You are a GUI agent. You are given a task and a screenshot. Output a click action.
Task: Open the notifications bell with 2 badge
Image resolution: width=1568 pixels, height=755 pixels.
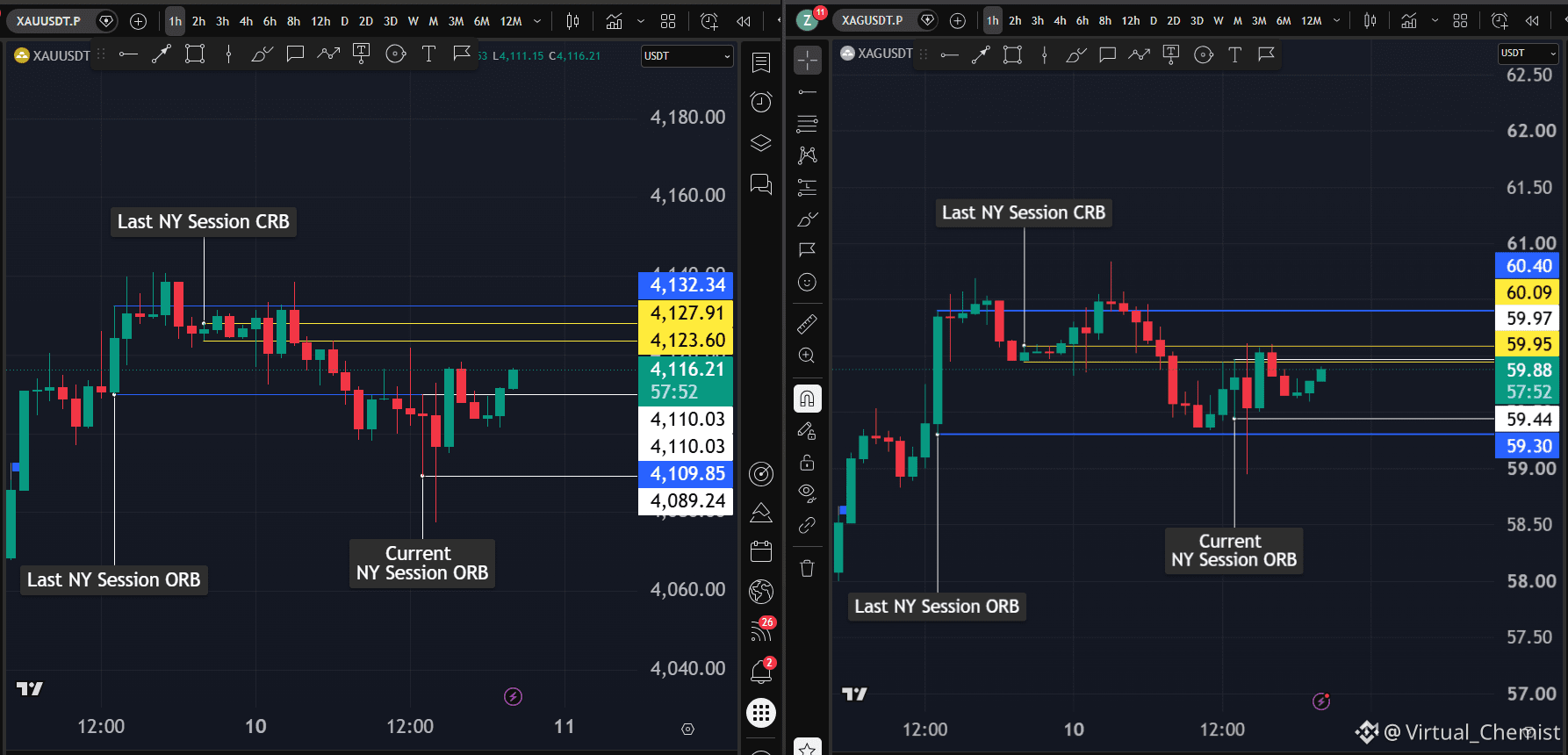(761, 671)
